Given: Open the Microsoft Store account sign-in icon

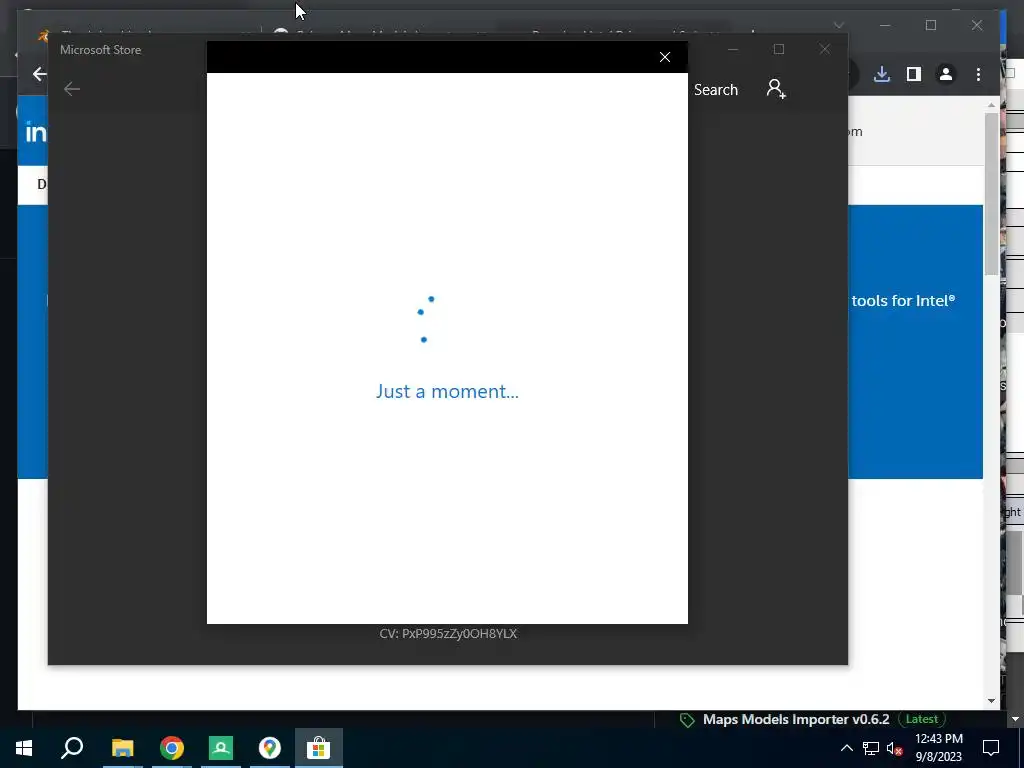Looking at the screenshot, I should click(776, 89).
